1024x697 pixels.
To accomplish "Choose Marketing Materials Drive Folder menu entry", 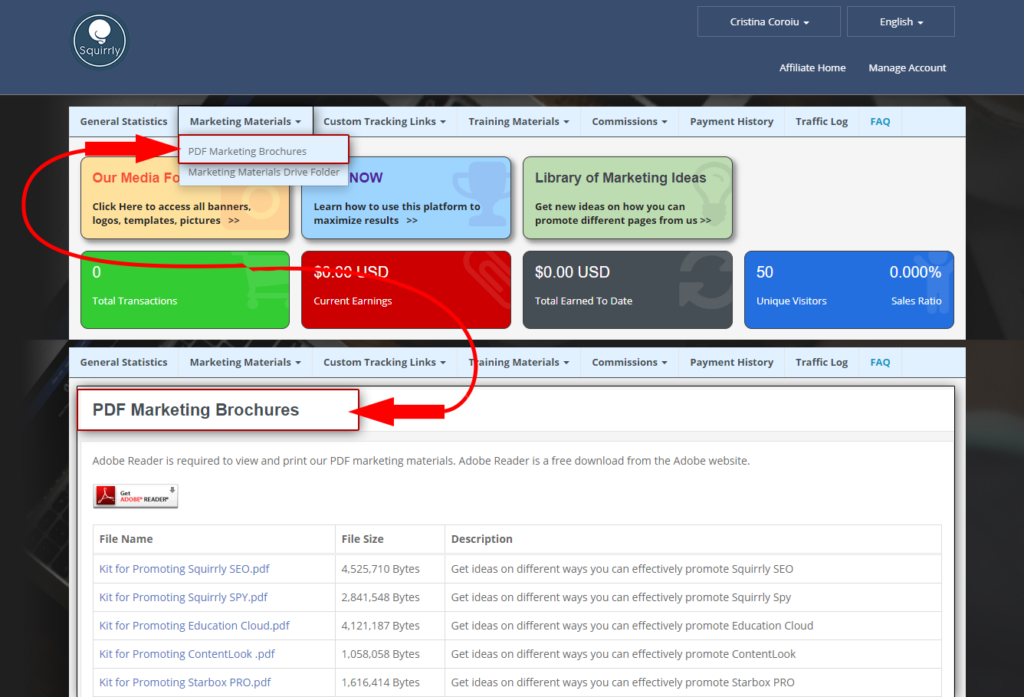I will coord(263,172).
